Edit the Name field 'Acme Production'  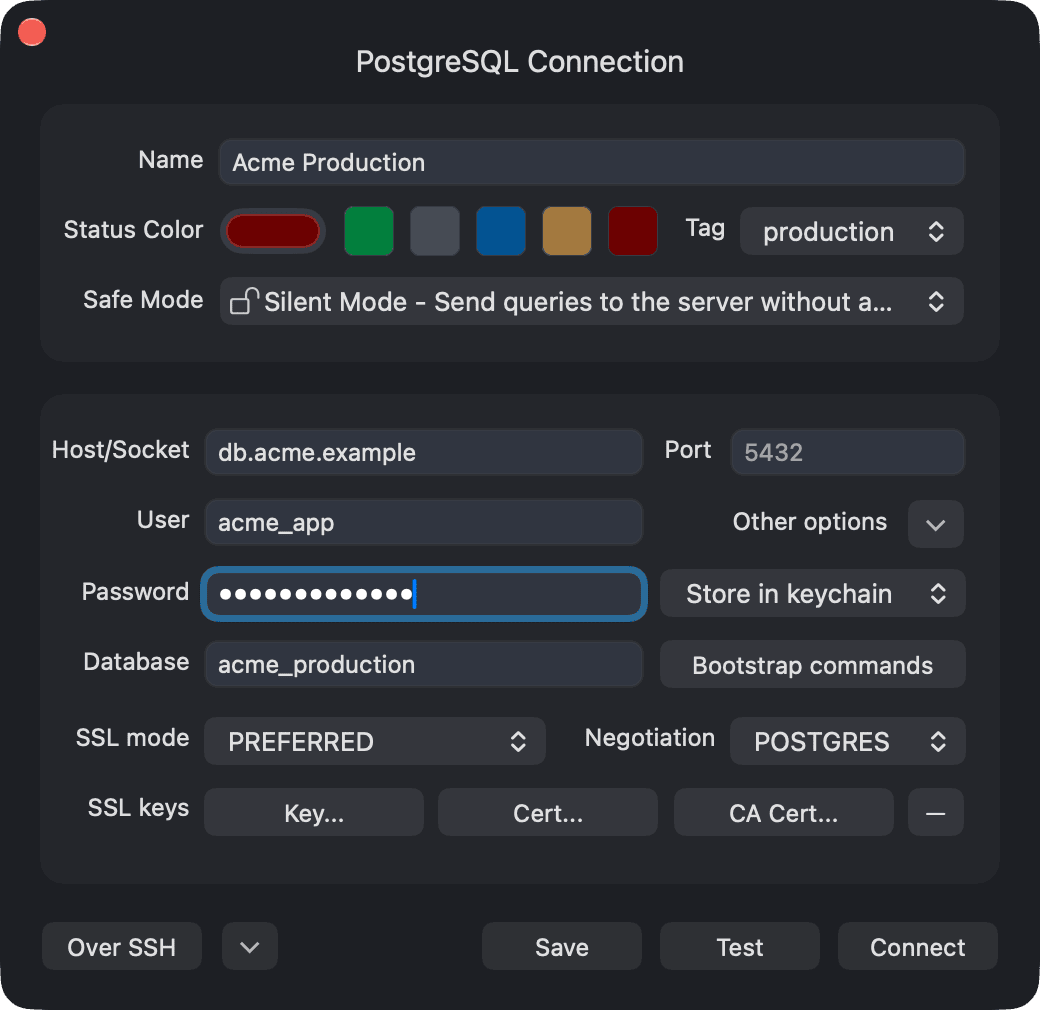[x=592, y=162]
